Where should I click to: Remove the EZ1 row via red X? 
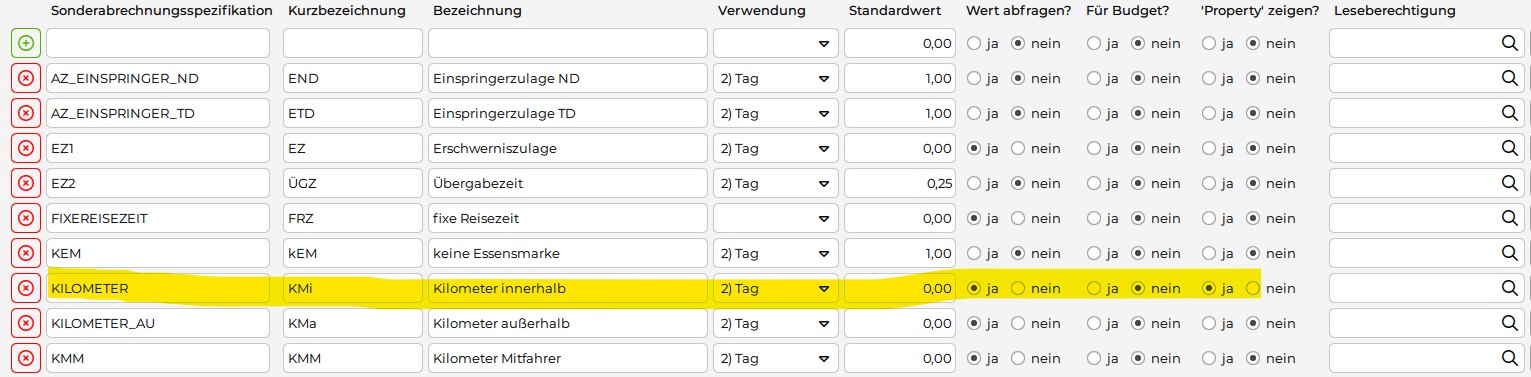pyautogui.click(x=26, y=148)
